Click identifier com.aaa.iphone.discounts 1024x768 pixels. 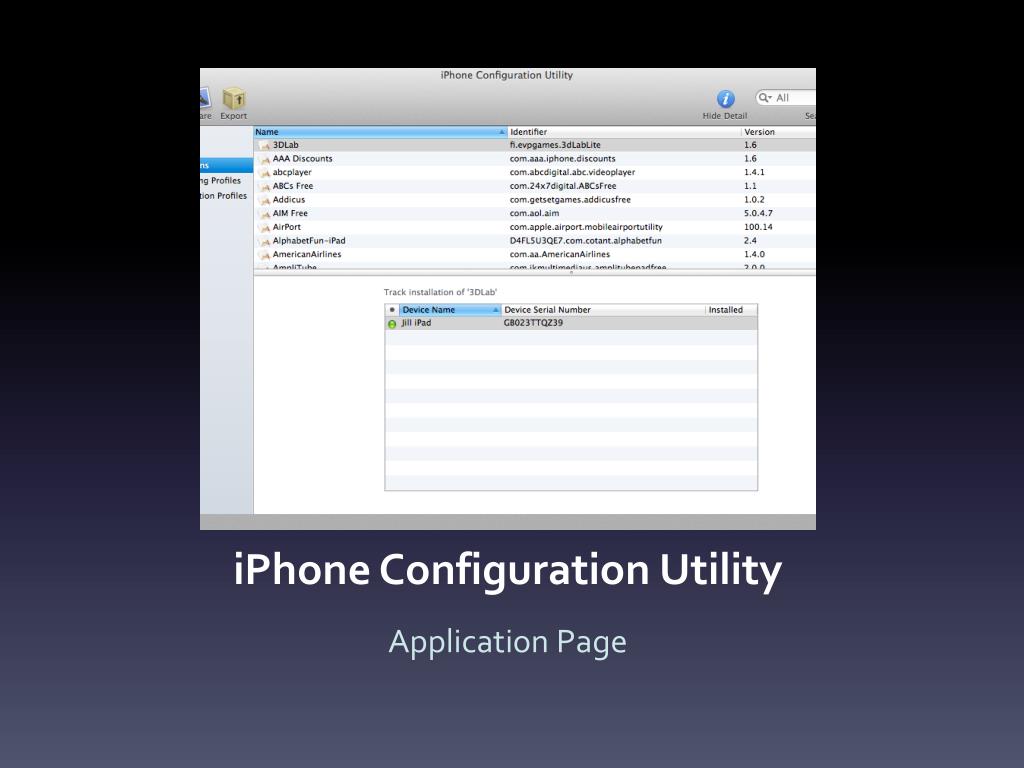[562, 159]
